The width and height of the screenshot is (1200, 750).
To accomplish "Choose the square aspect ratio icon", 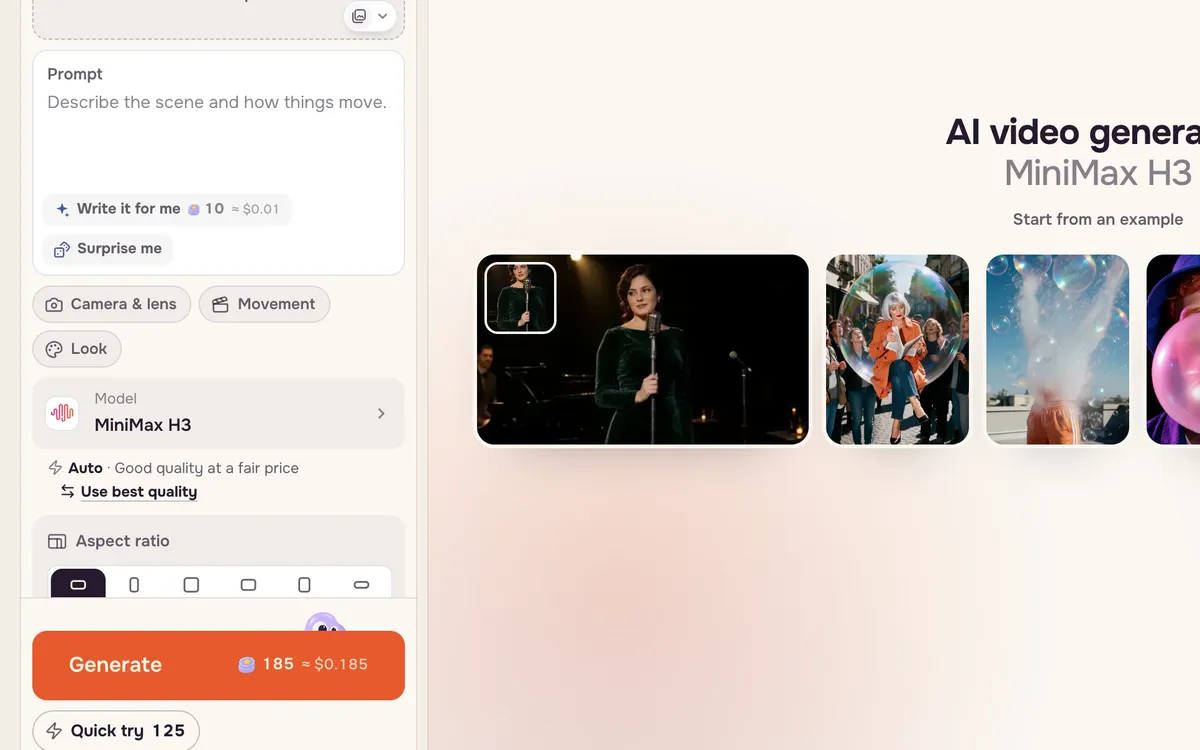I will [x=191, y=584].
